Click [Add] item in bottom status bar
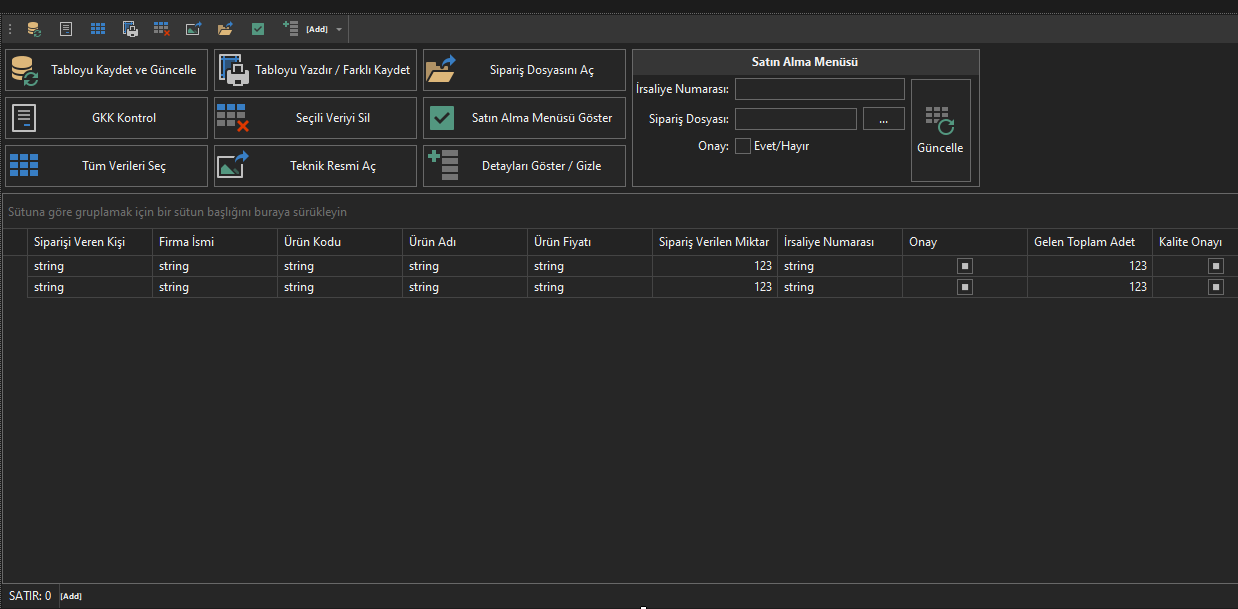Screen dimensions: 1238x609 [71, 596]
